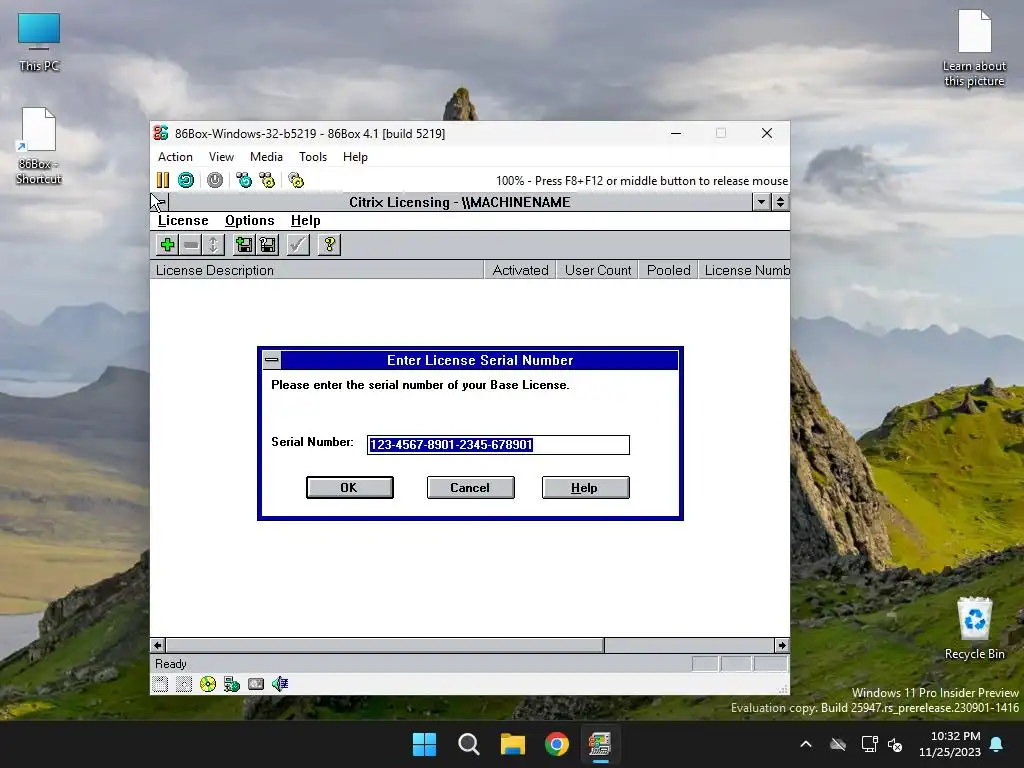Click the second floppy drive status icon

184,684
